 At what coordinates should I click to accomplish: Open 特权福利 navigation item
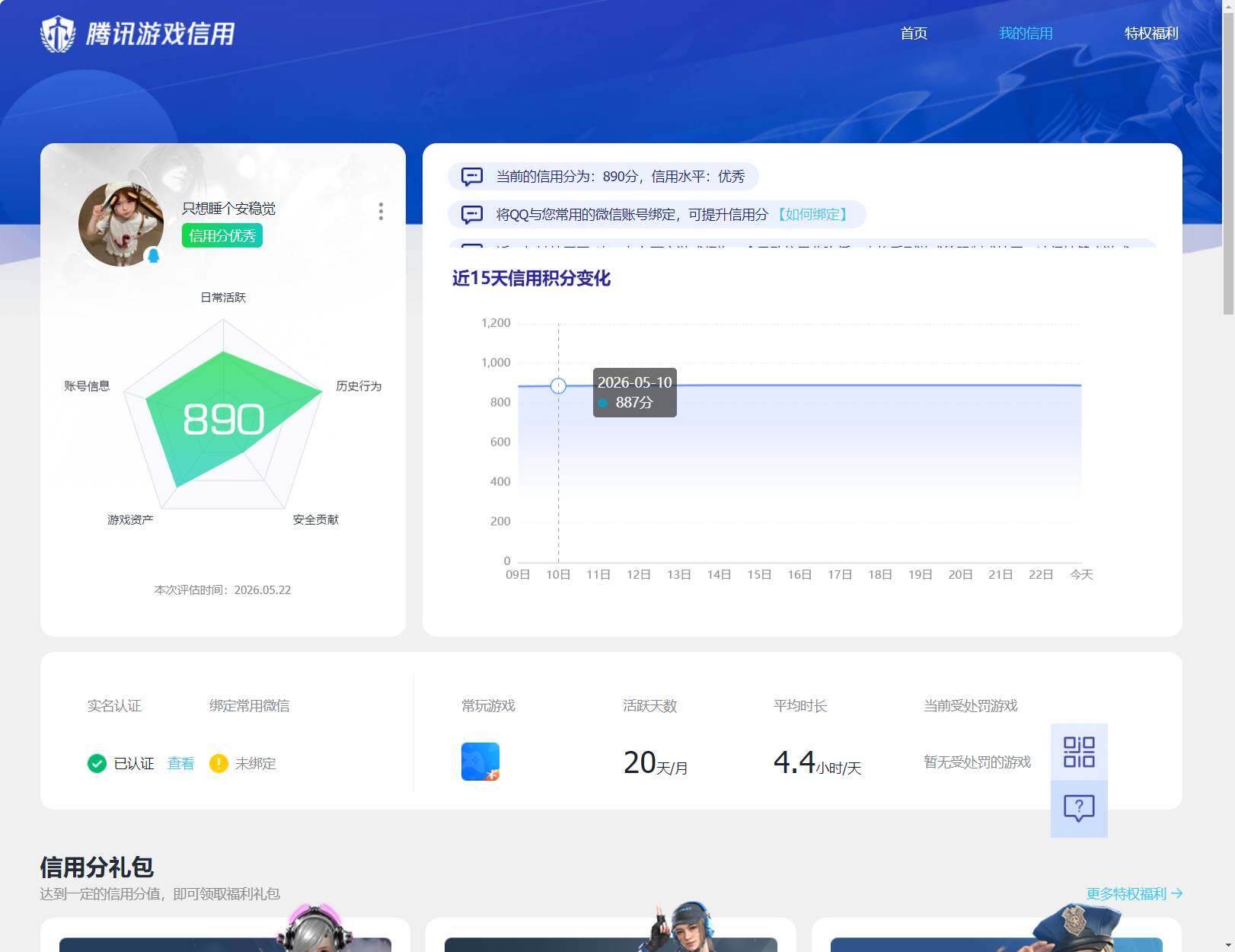click(x=1151, y=34)
